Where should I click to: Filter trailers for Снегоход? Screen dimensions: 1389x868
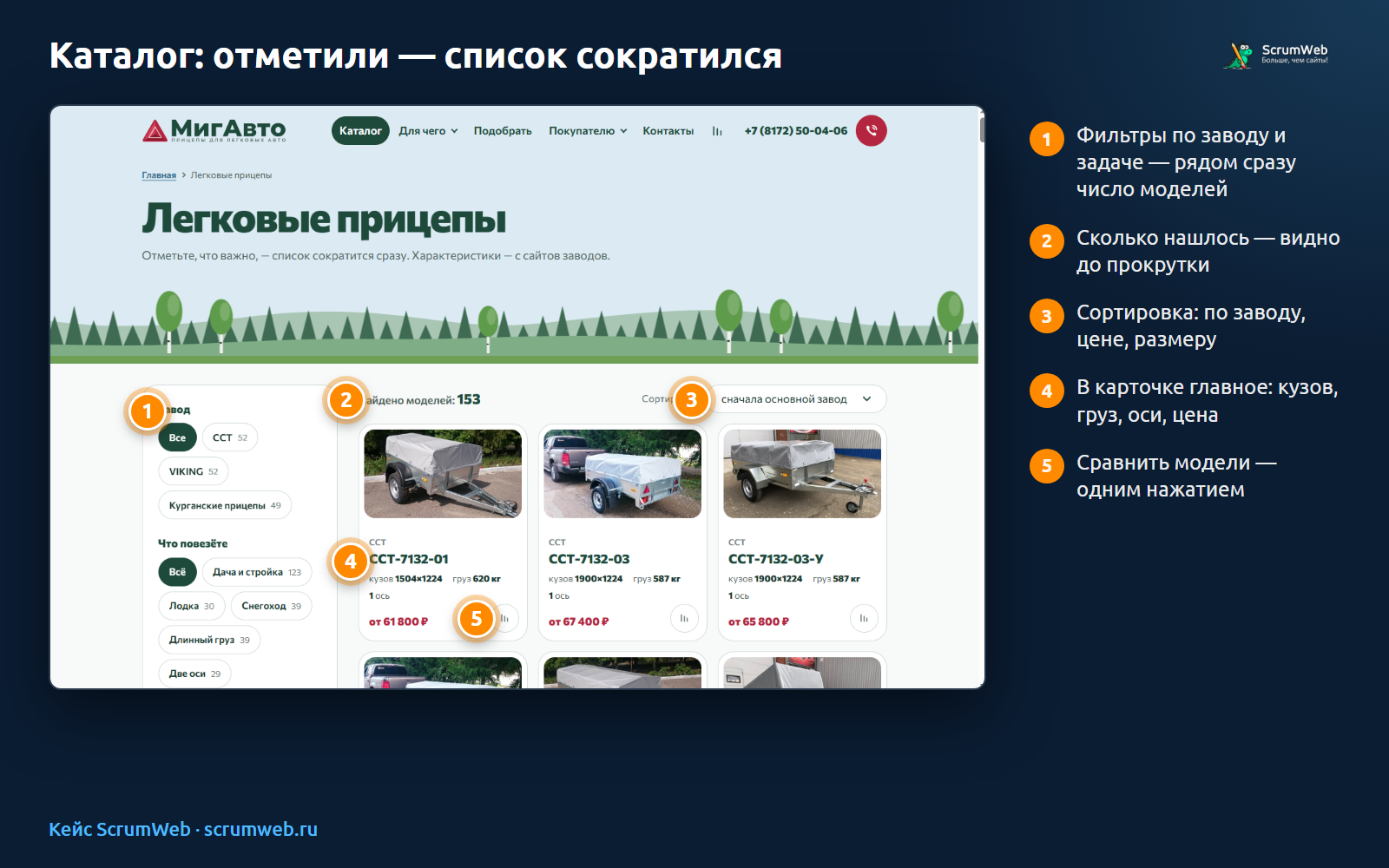272,606
